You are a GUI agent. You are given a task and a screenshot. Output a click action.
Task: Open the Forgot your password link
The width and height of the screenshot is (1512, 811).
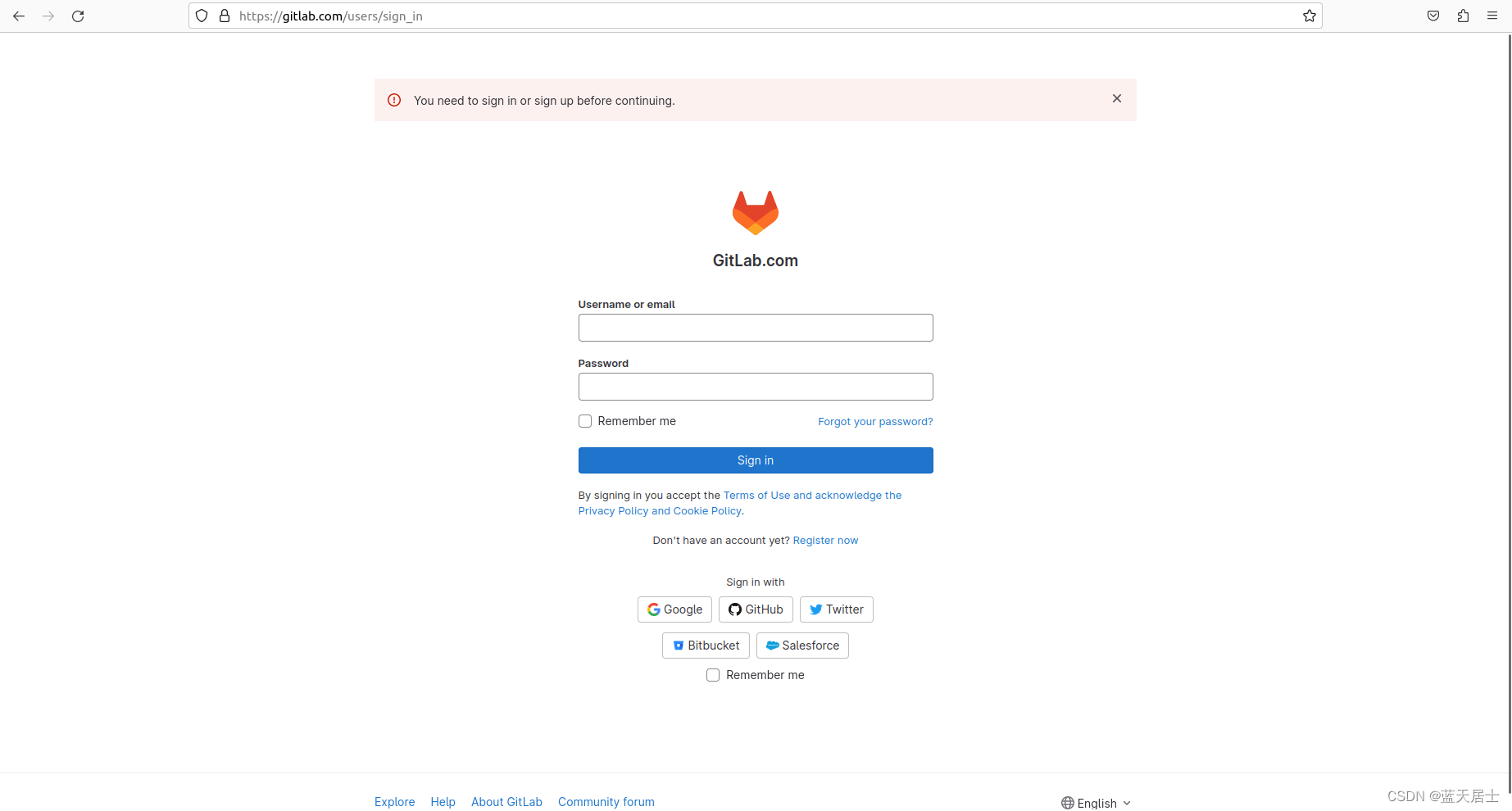click(x=875, y=422)
